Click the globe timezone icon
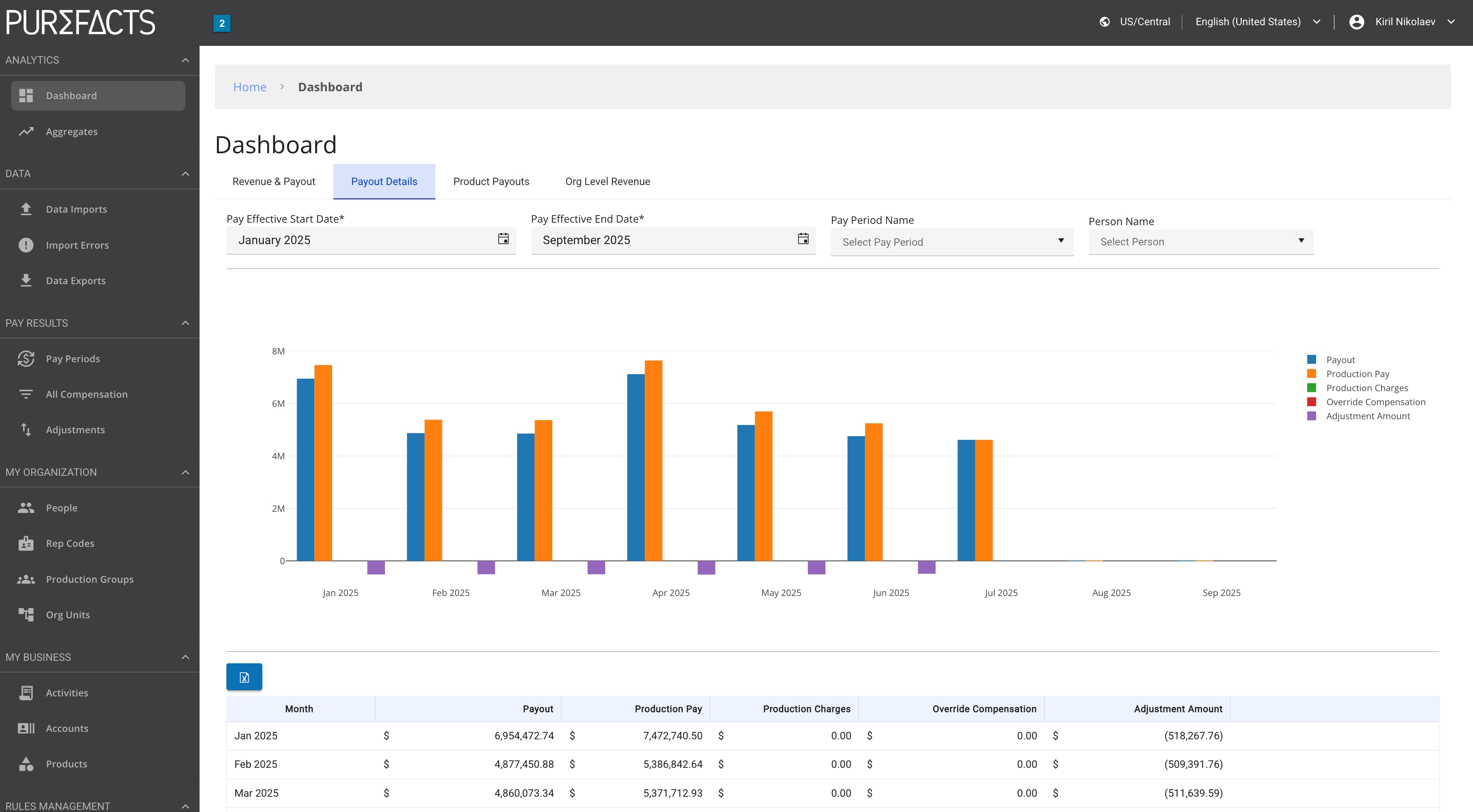The width and height of the screenshot is (1473, 812). [x=1105, y=22]
